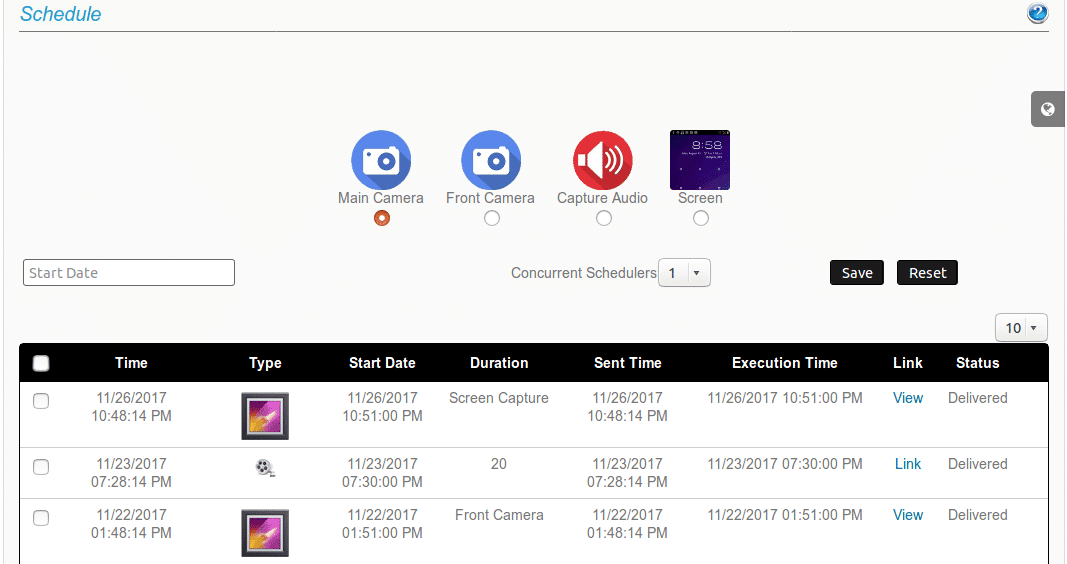Click the Capture Audio speaker icon
Image resolution: width=1067 pixels, height=564 pixels.
[603, 160]
